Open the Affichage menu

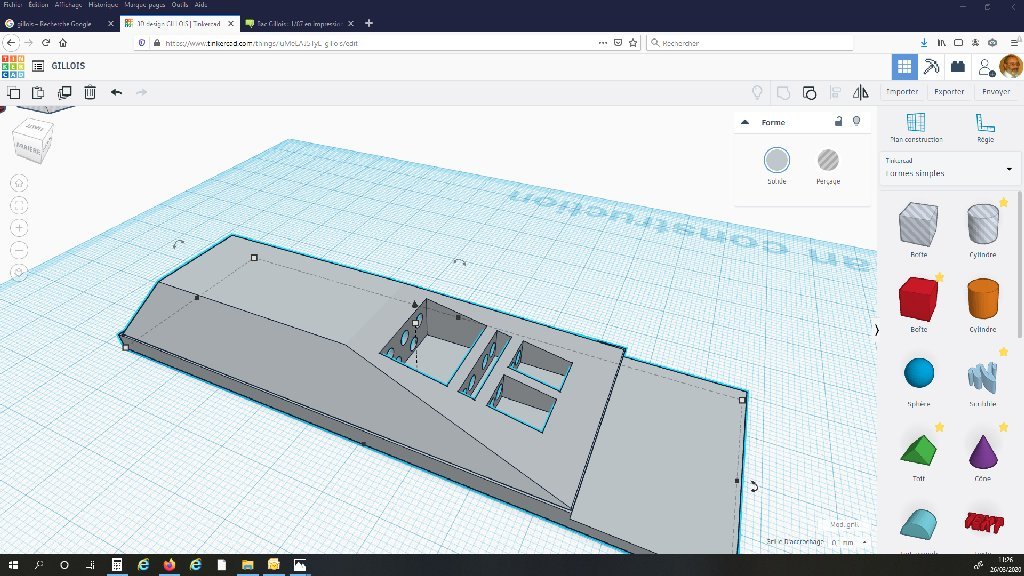click(x=68, y=5)
